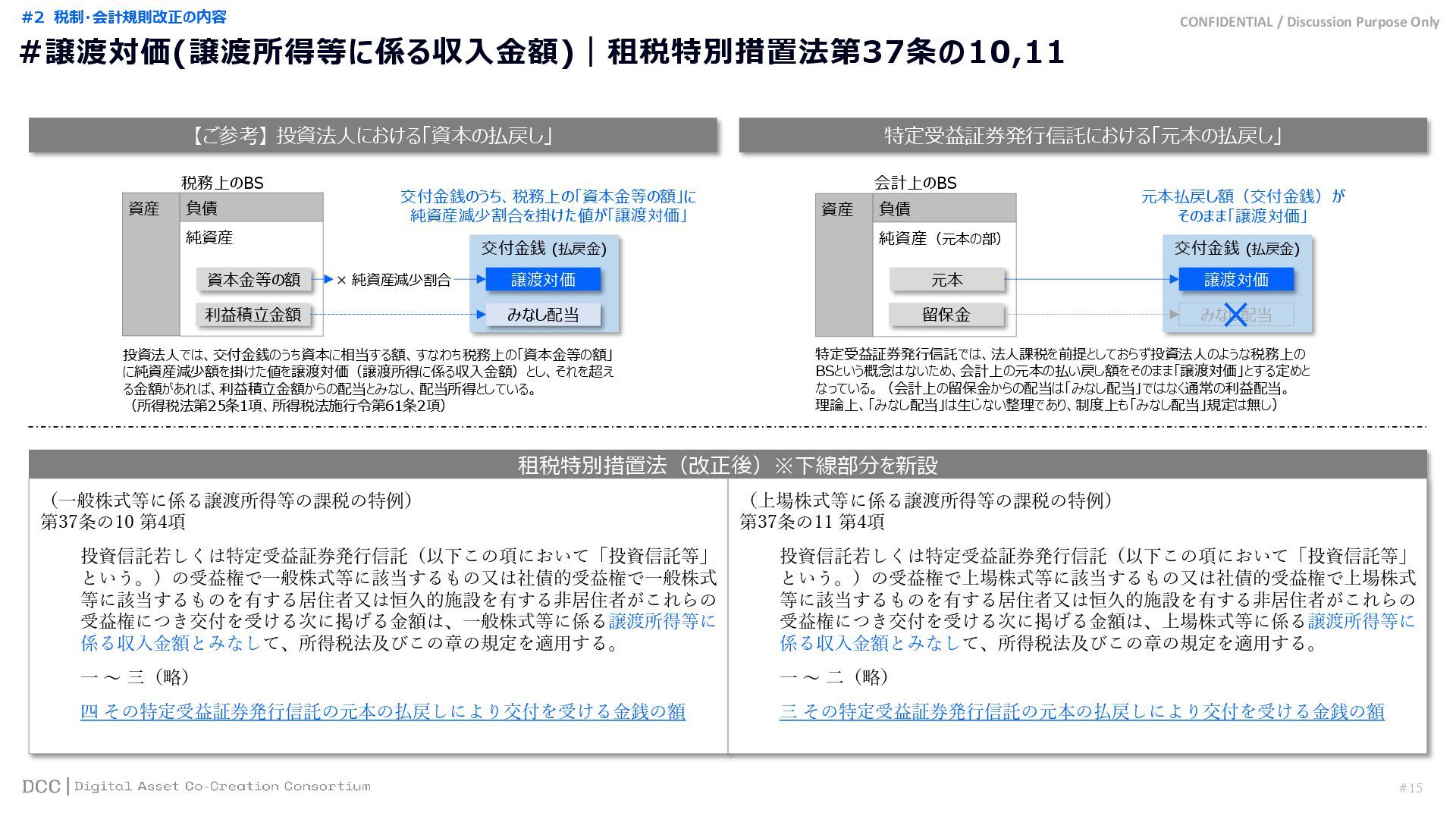Select the header 特定受益証券発行信託における「元本の払戻し」
Viewport: 1456px width, 819px height.
(x=1083, y=135)
